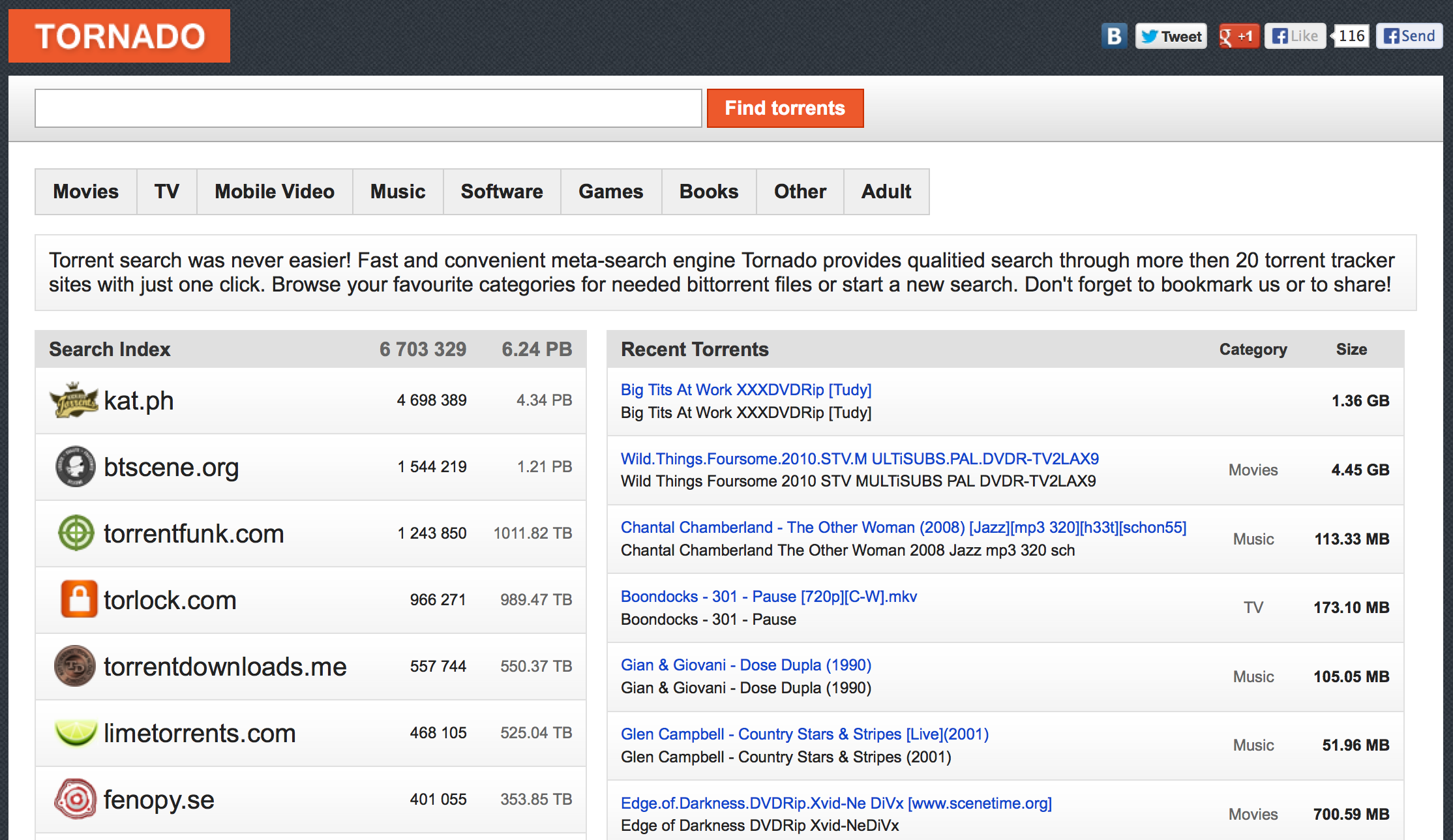Image resolution: width=1453 pixels, height=840 pixels.
Task: Click size 113.33 MB in Chantal row
Action: click(1351, 539)
